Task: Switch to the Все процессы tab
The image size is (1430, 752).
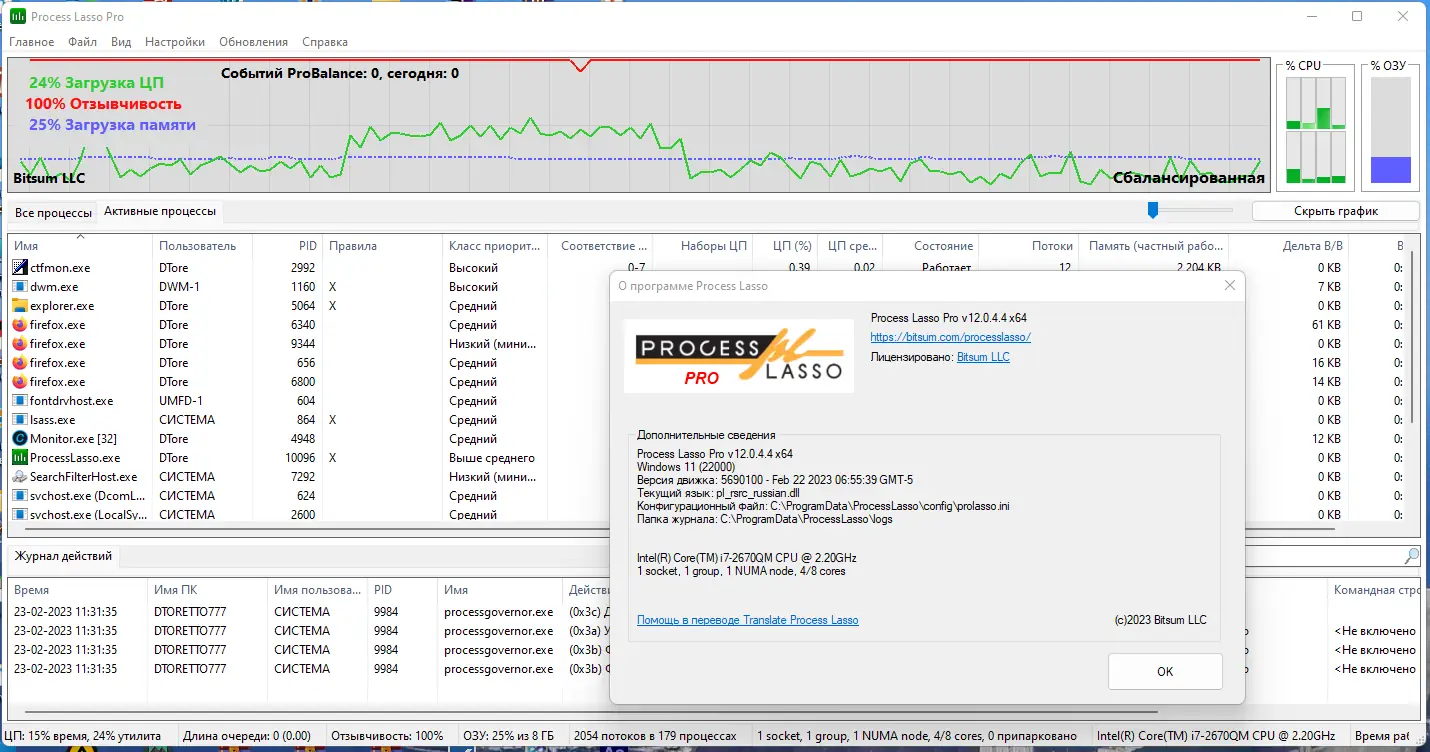Action: [x=54, y=212]
